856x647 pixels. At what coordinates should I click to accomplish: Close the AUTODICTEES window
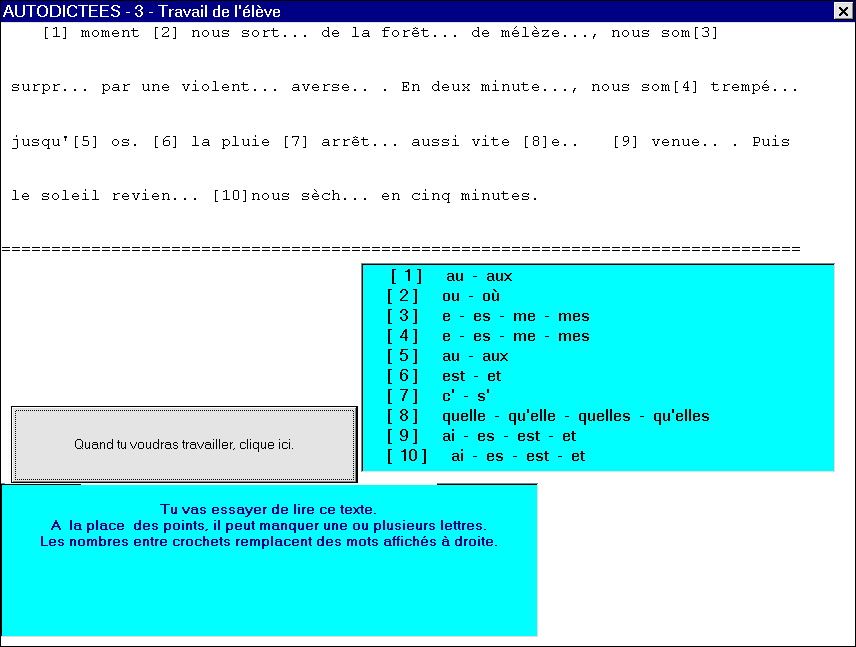click(x=842, y=11)
